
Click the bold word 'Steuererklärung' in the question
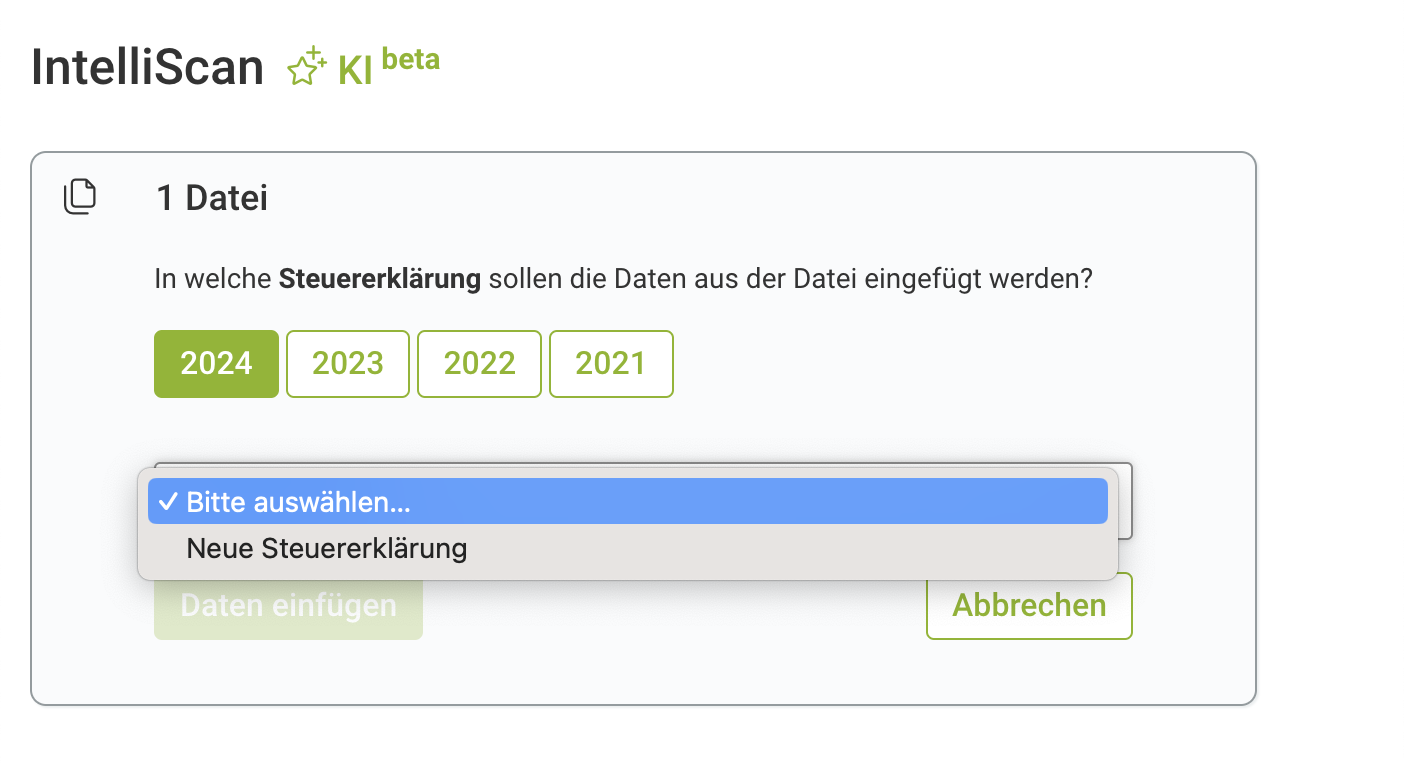(x=380, y=279)
